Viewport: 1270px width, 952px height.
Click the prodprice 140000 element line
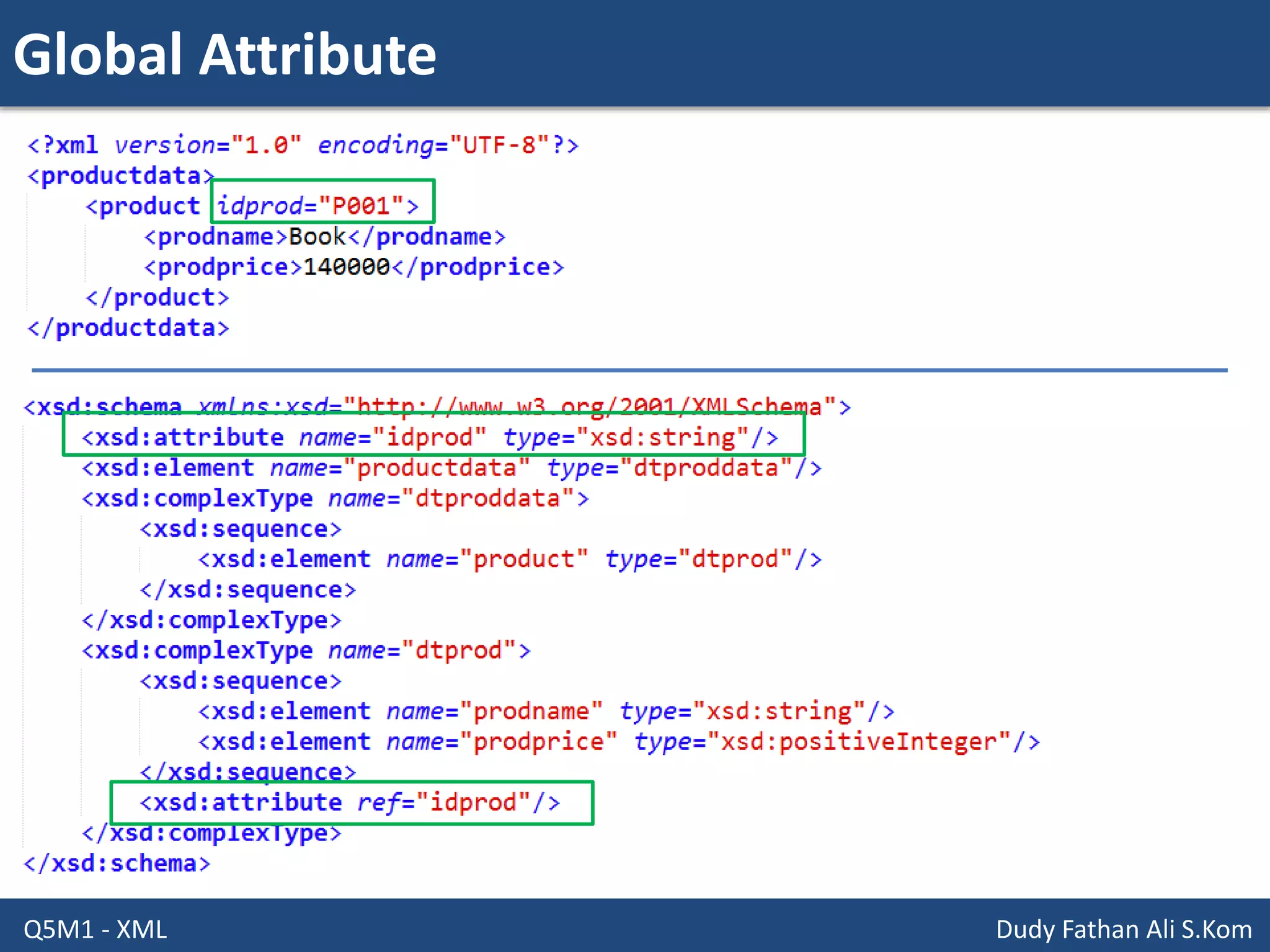[354, 267]
